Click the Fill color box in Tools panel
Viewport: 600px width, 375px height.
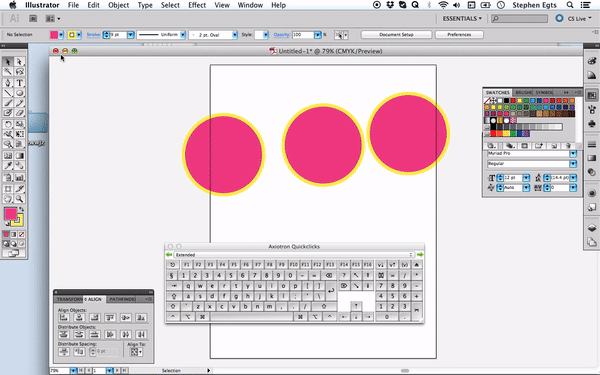click(x=10, y=214)
